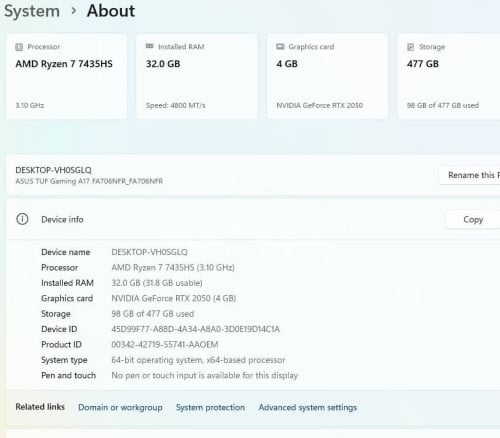
Task: Open Advanced system settings link
Action: [308, 407]
